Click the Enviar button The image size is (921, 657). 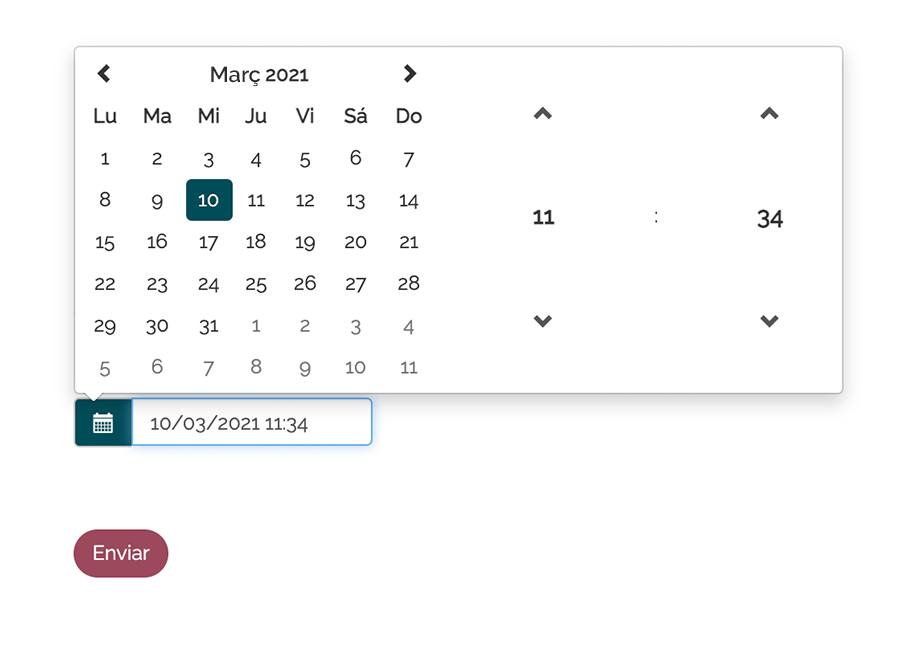pos(121,553)
